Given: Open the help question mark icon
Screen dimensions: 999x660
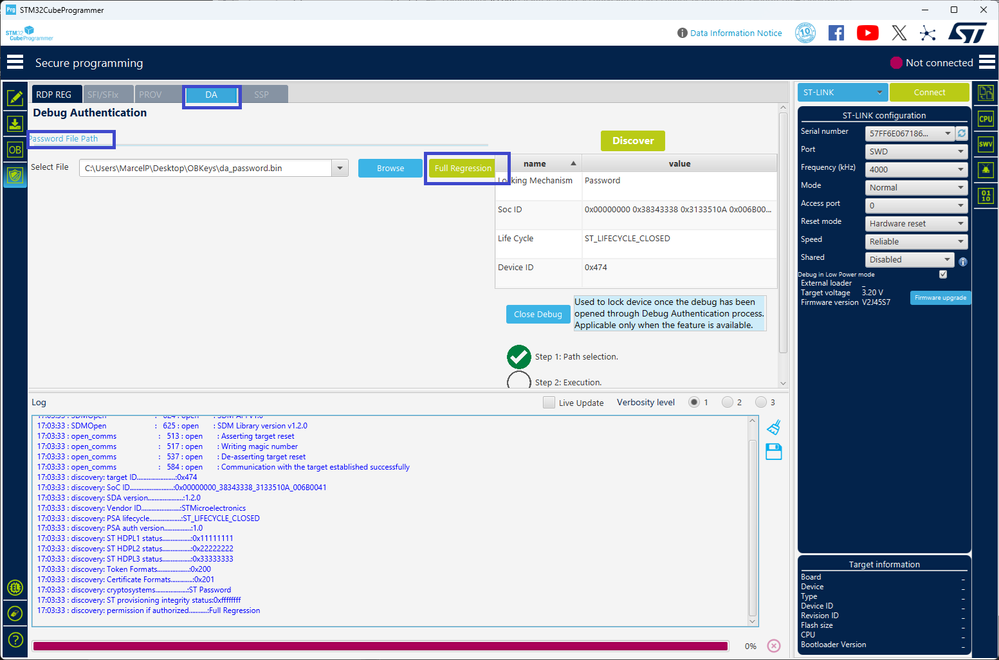Looking at the screenshot, I should 15,640.
